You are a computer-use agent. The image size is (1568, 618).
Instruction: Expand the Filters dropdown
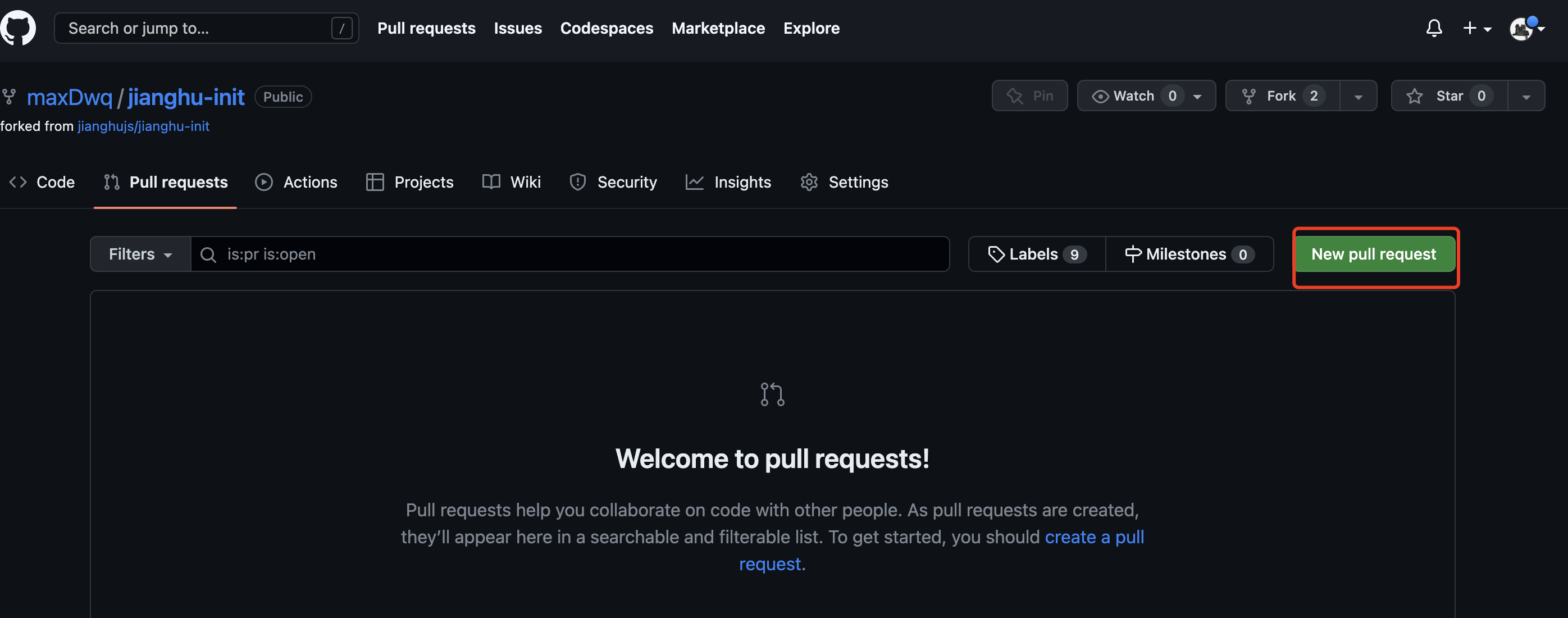(140, 255)
